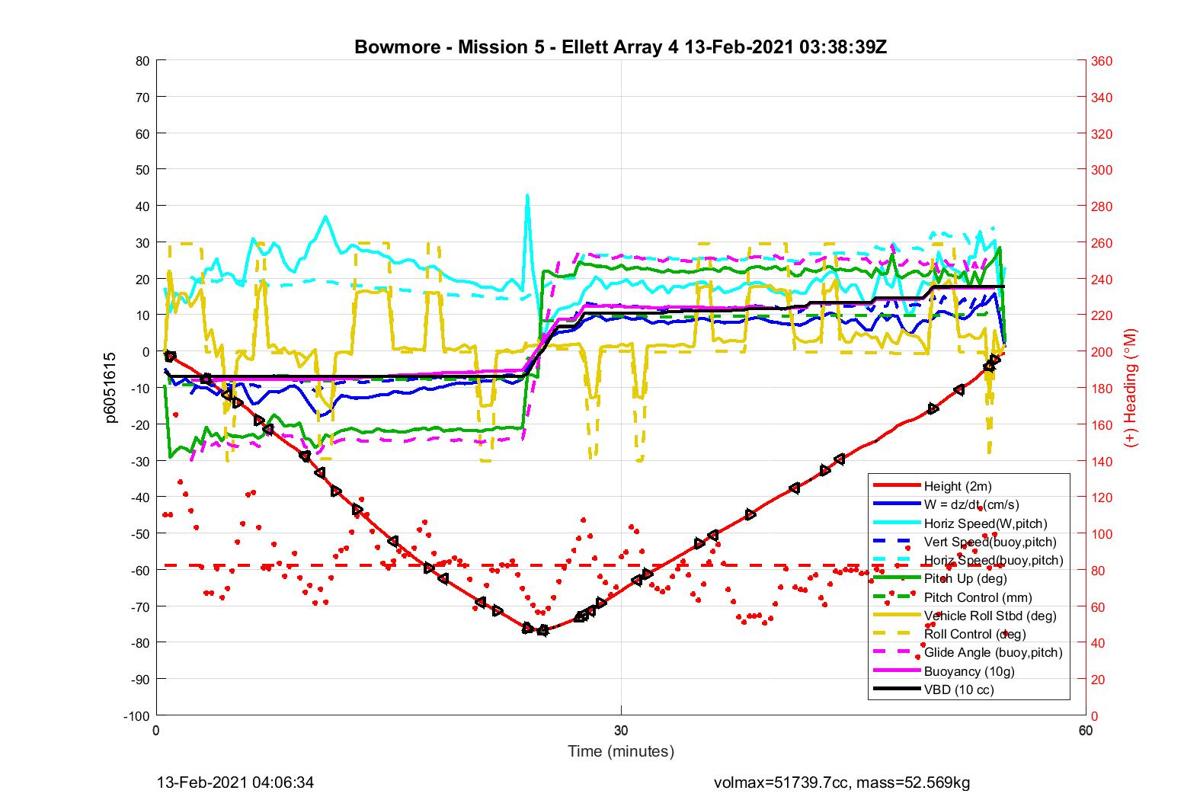
Task: Pick 'Horiz Speed(buoy,pitch)' legend label
Action: point(993,560)
